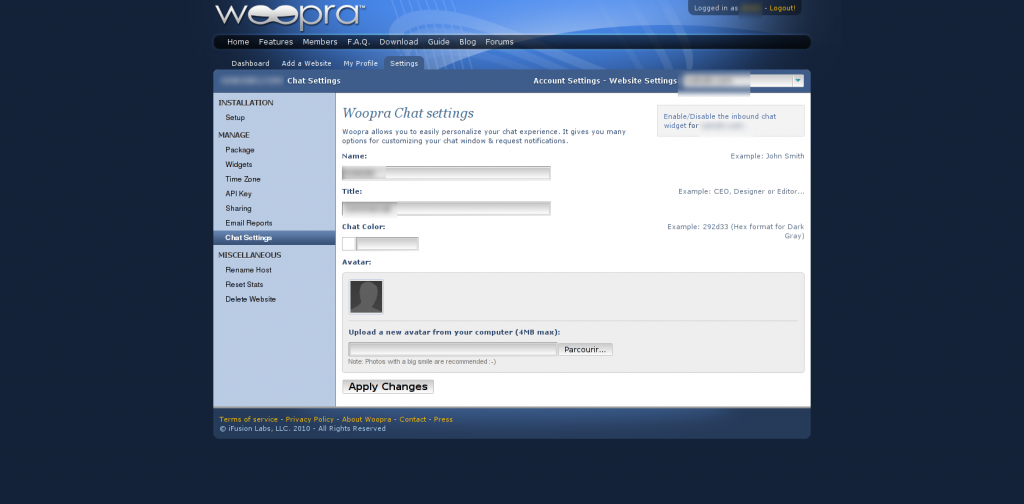
Task: Open the Download page
Action: click(398, 42)
